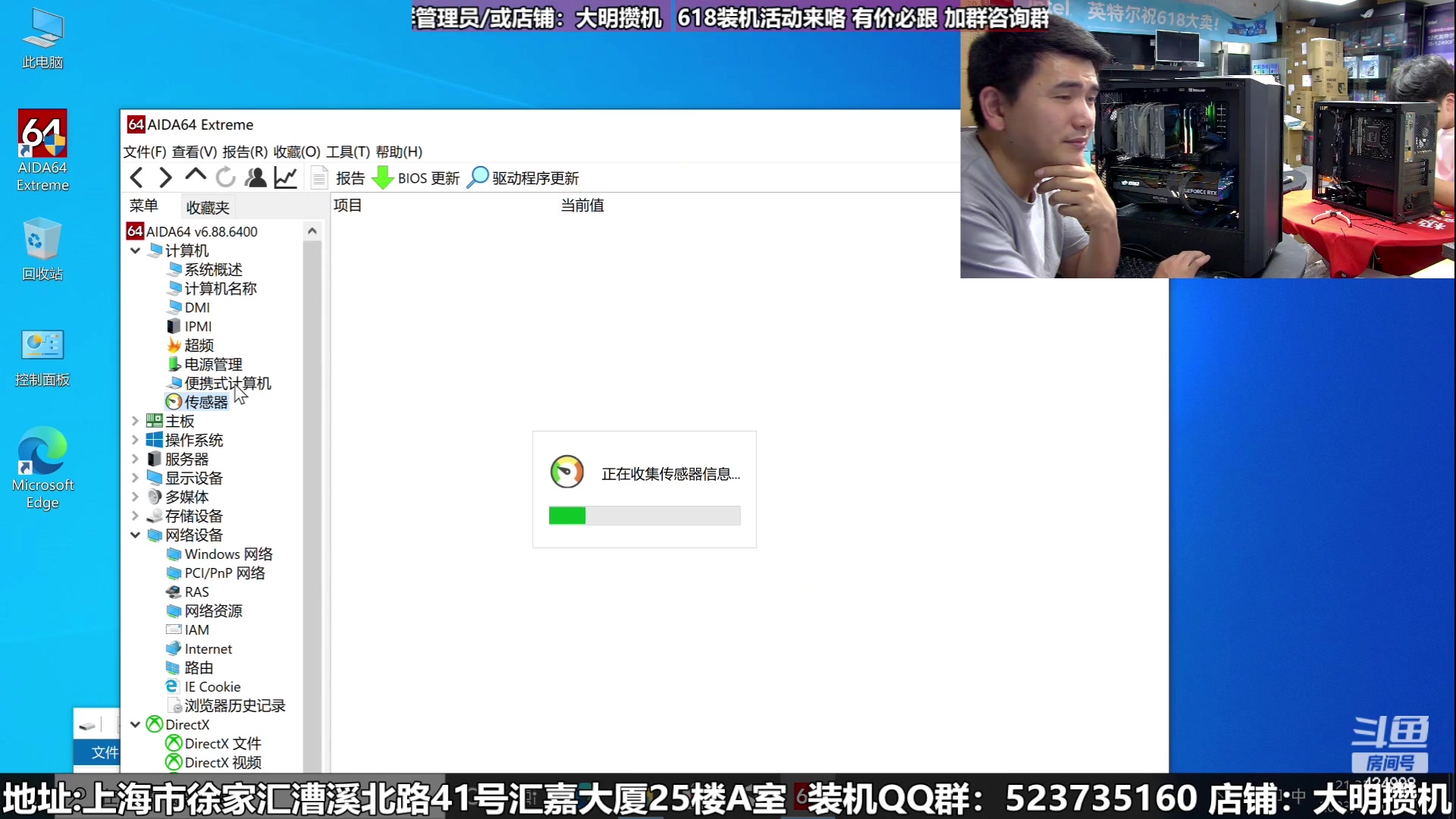Click the Up level arrow in toolbar
The image size is (1456, 819).
click(x=196, y=176)
